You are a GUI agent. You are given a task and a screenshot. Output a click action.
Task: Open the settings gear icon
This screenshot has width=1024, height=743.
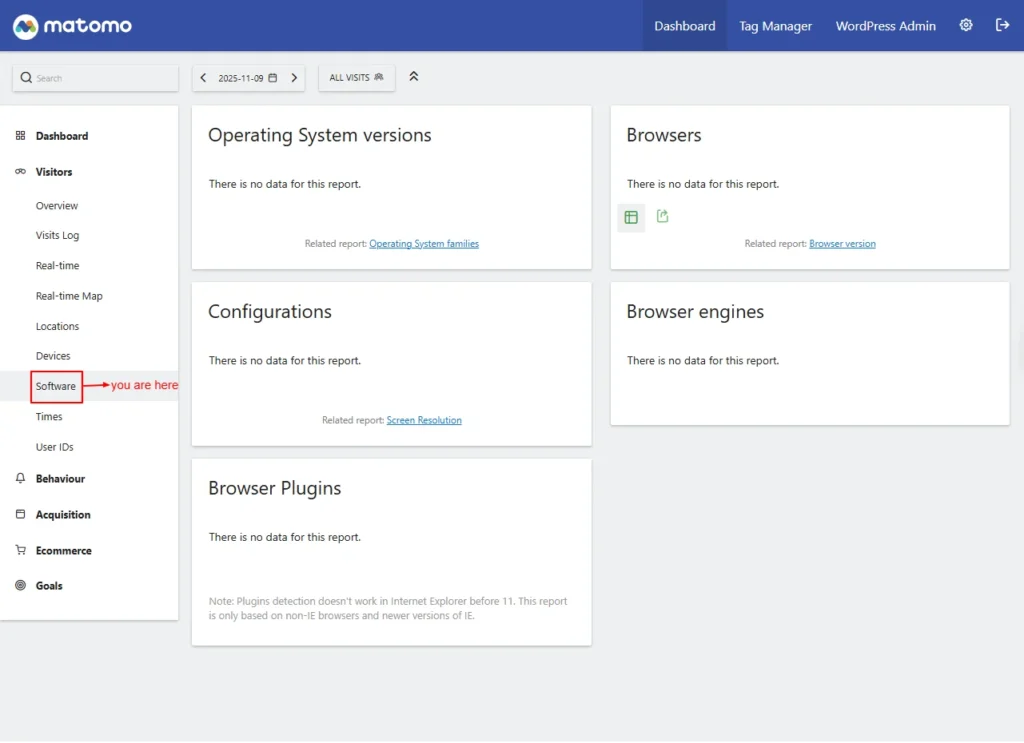pyautogui.click(x=966, y=26)
